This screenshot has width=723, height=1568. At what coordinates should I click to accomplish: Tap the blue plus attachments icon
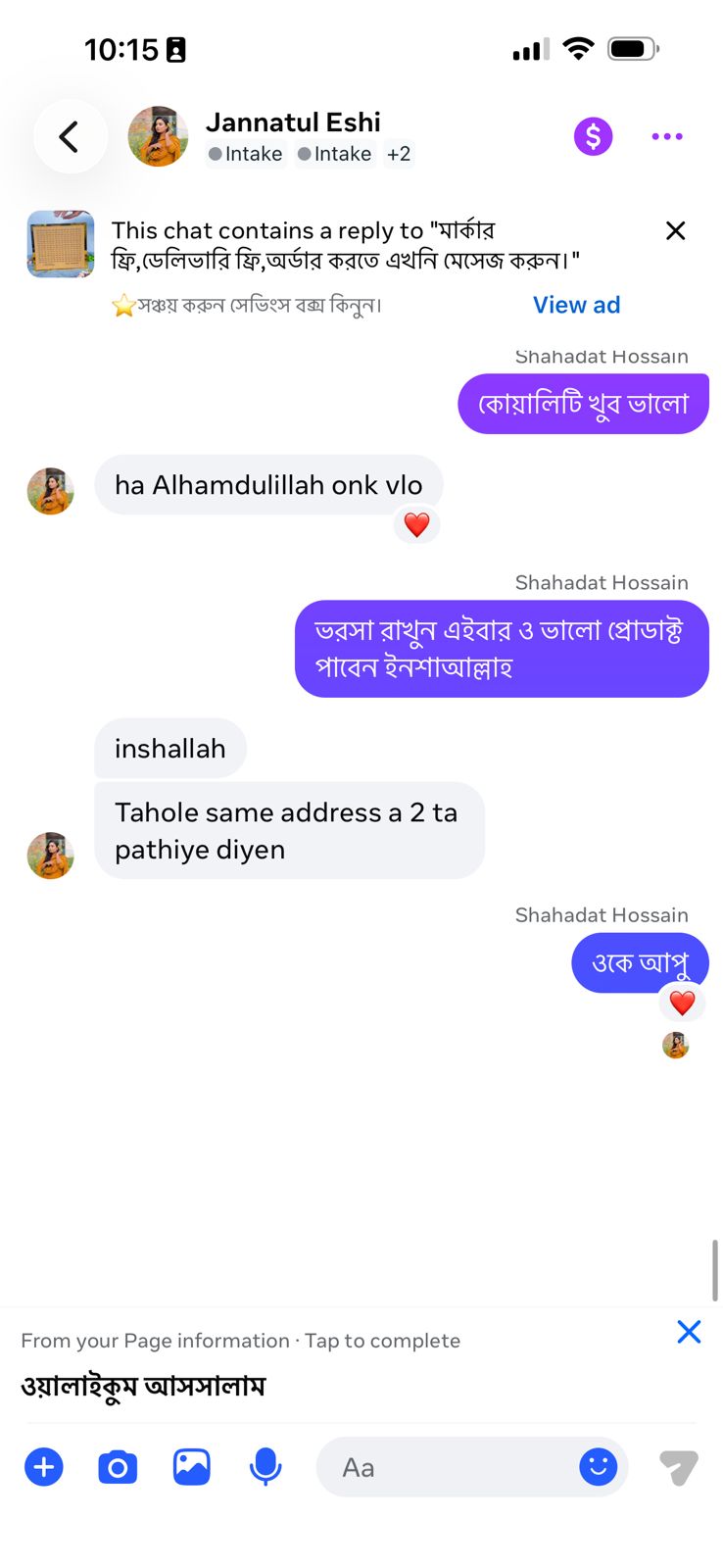(43, 1467)
